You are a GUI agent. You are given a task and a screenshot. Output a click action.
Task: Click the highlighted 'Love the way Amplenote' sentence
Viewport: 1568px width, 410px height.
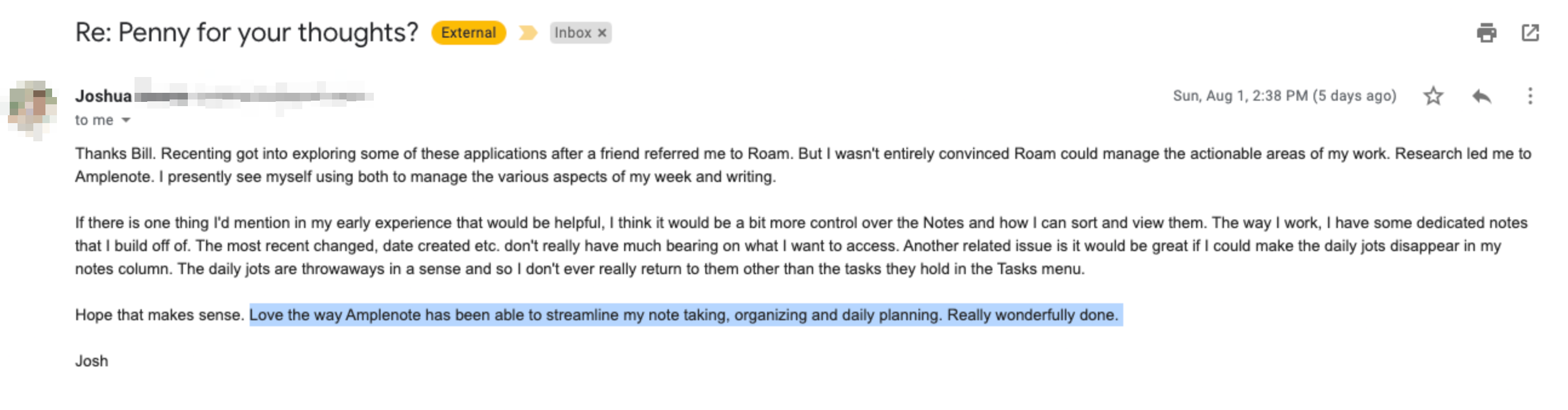pyautogui.click(x=686, y=315)
